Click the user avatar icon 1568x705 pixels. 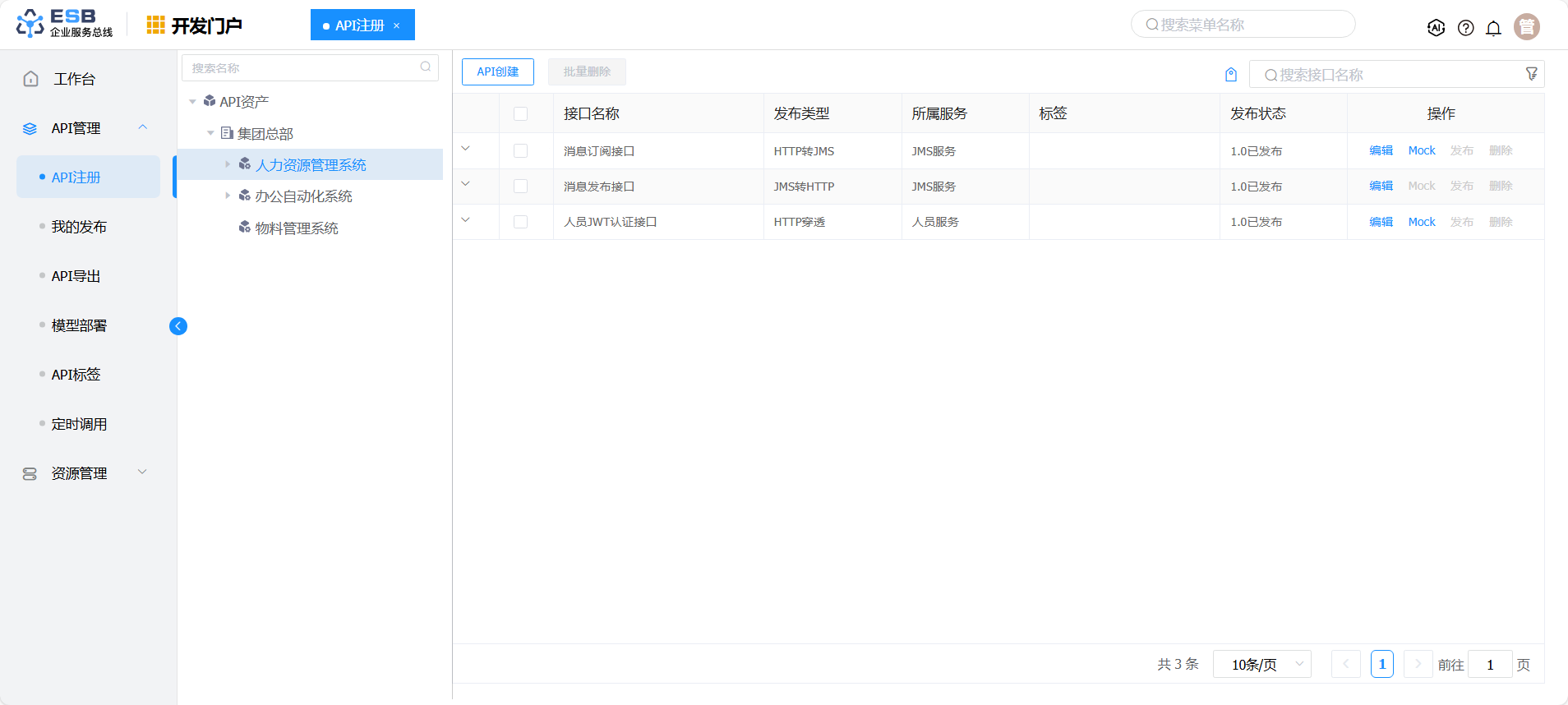click(1526, 27)
